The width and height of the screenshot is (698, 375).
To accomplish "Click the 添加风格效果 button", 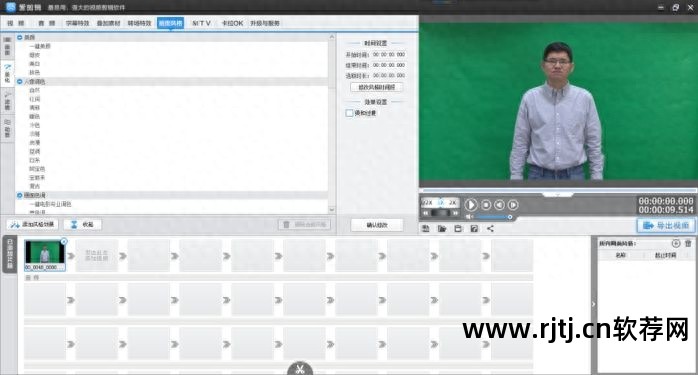I will pyautogui.click(x=32, y=224).
